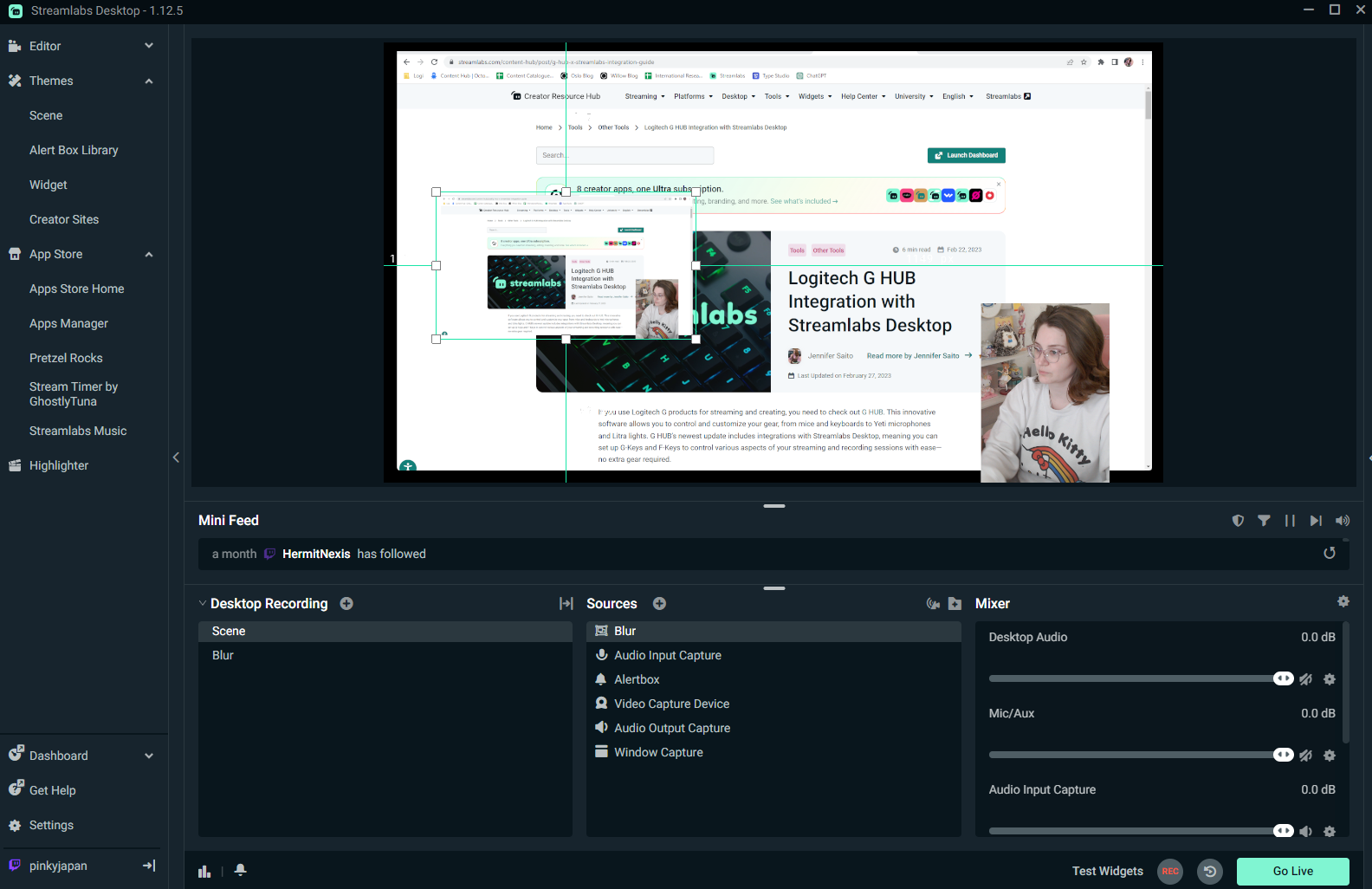1372x889 pixels.
Task: Expand the Editor menu chevron
Action: coord(149,46)
